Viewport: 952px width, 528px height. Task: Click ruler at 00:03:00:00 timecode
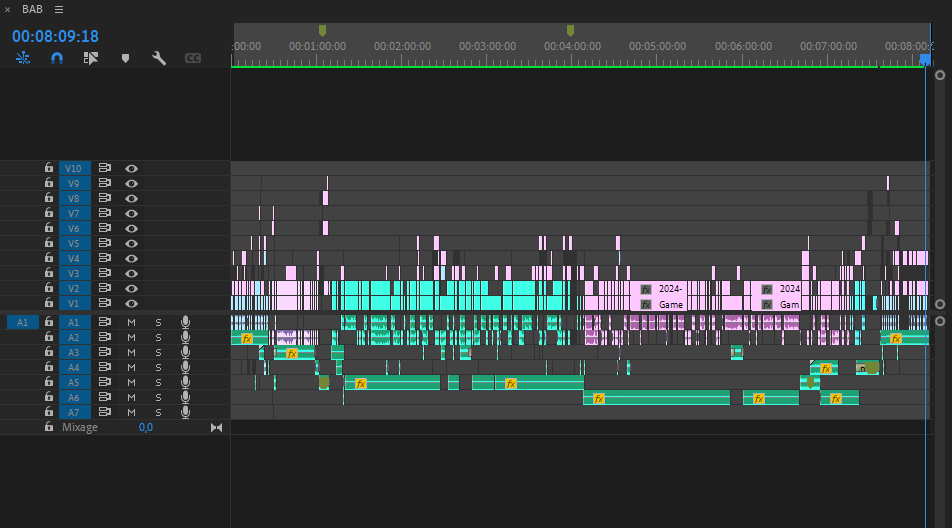(x=488, y=46)
